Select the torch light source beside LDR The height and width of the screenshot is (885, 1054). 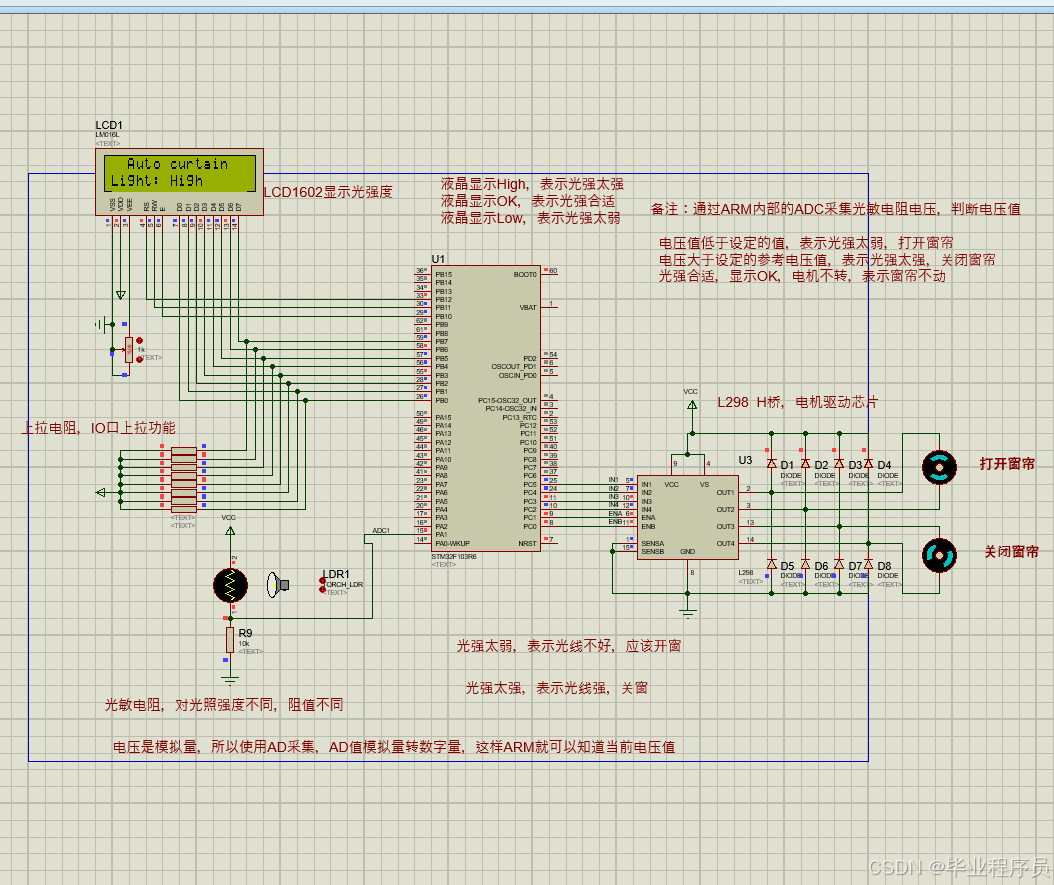[277, 585]
